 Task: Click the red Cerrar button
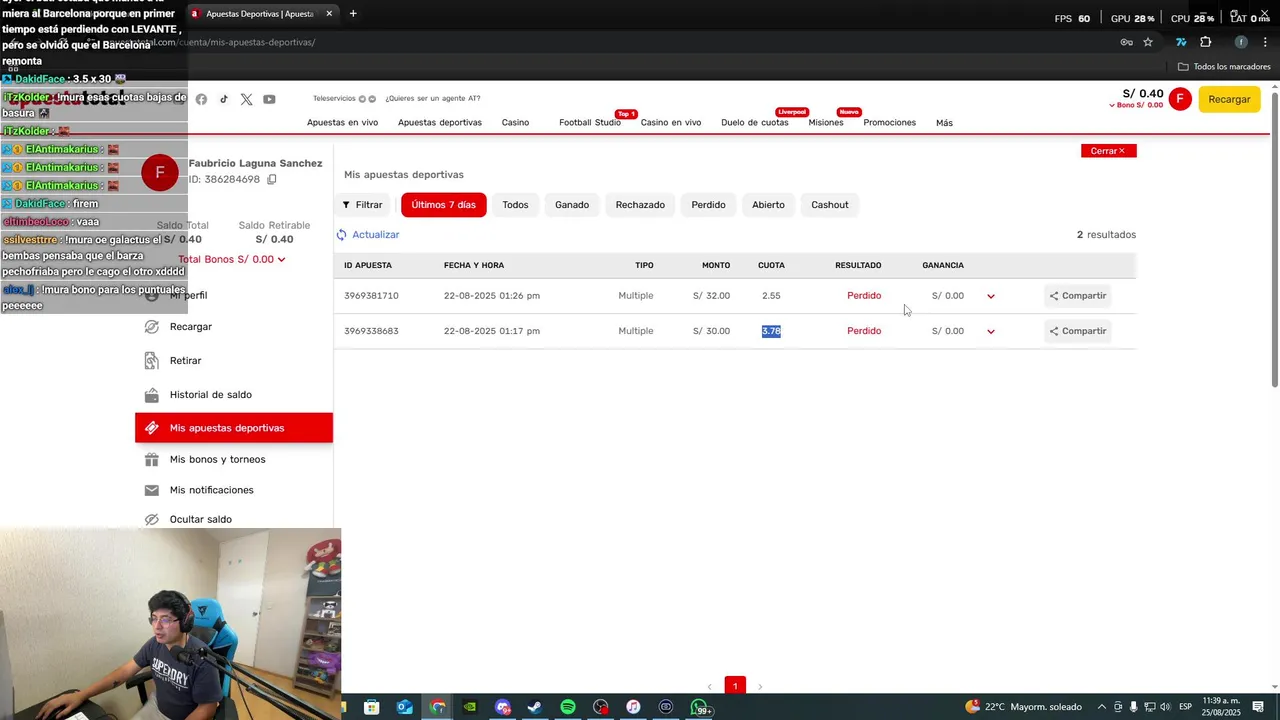[x=1108, y=151]
